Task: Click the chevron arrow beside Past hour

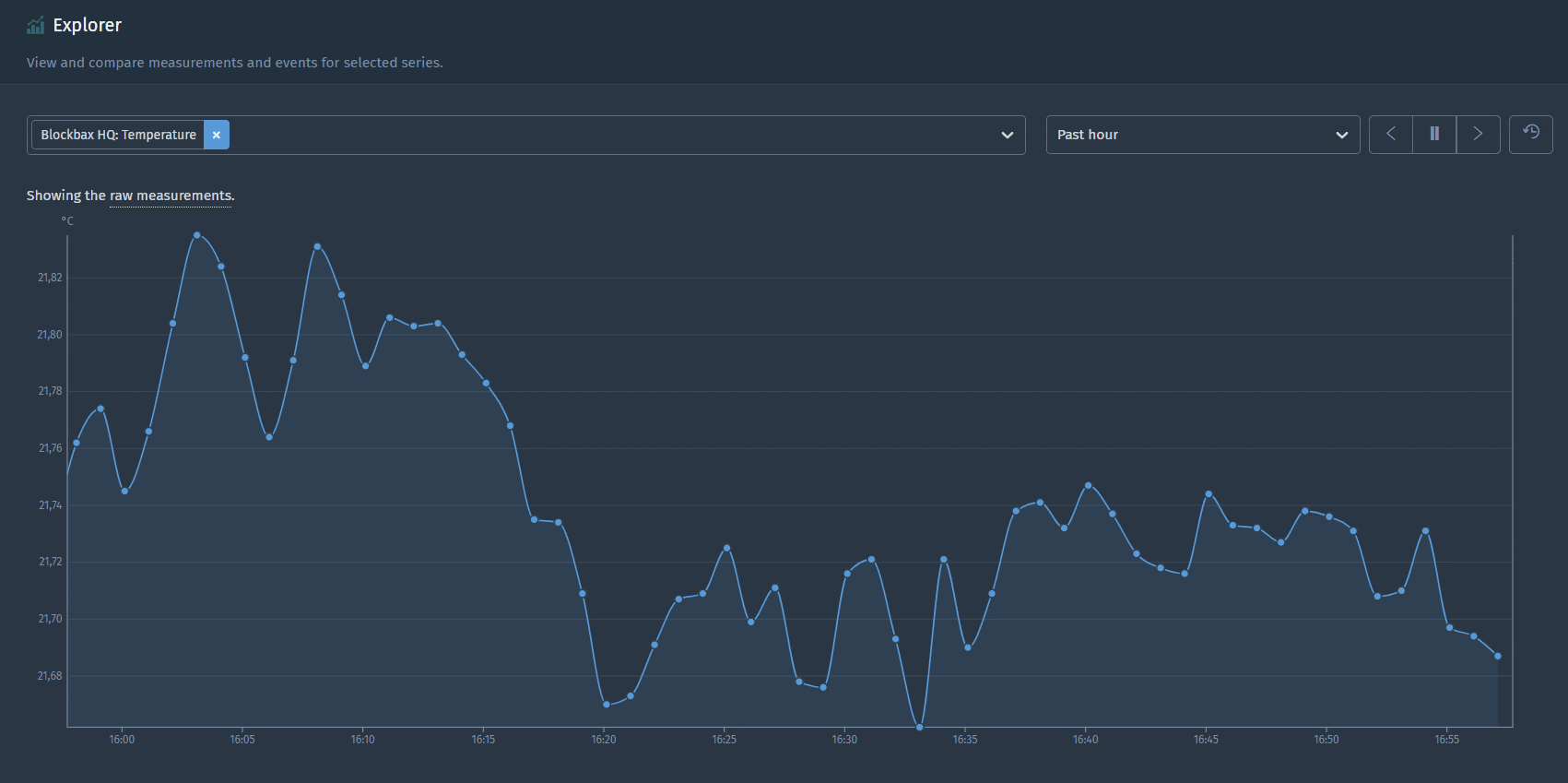Action: point(1341,135)
